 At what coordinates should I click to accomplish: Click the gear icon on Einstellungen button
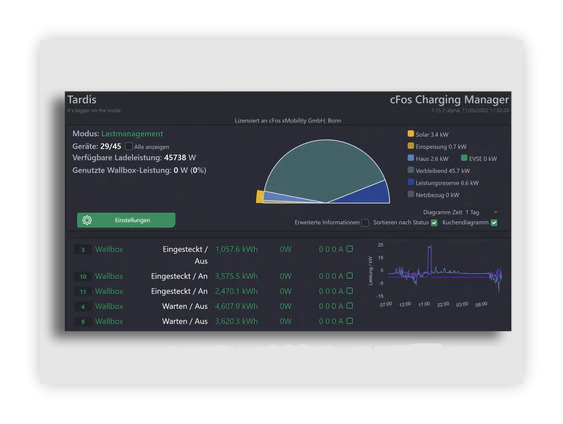coord(87,220)
